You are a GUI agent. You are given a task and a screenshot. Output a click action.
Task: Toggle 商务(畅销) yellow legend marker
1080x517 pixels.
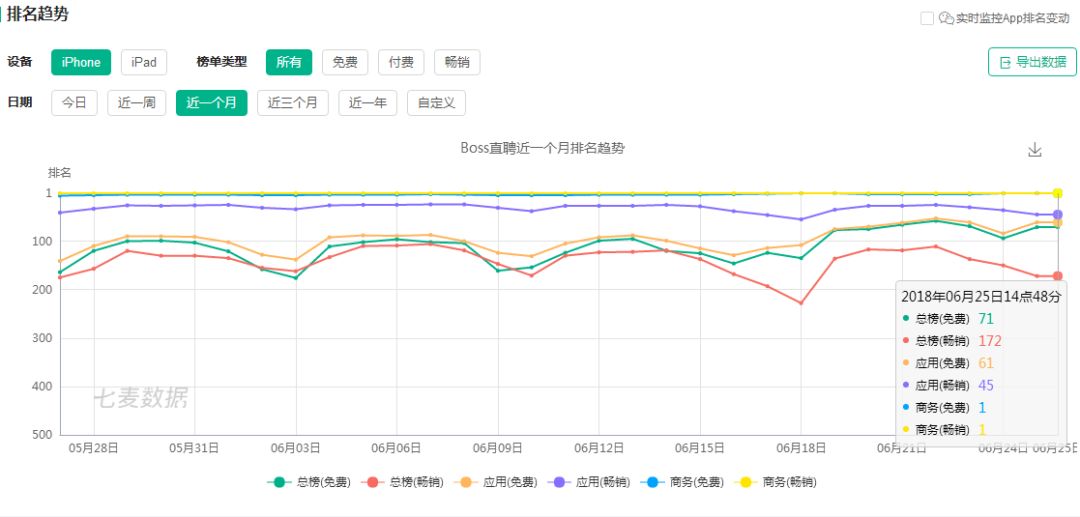click(745, 482)
